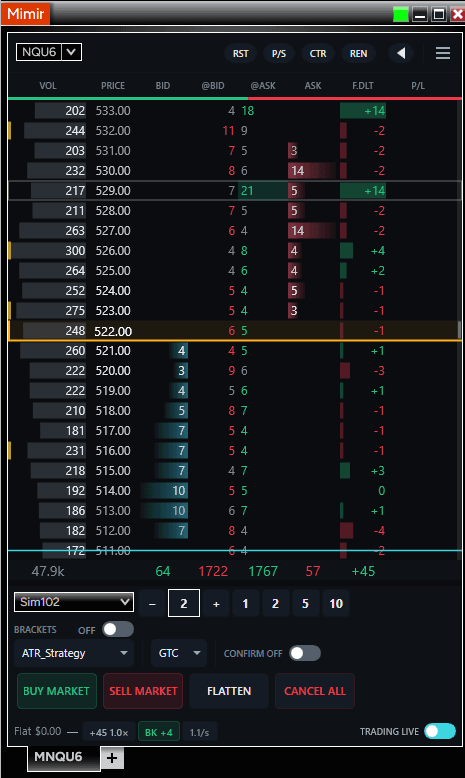Click the REN toolbar button
This screenshot has height=778, width=465.
tap(358, 54)
